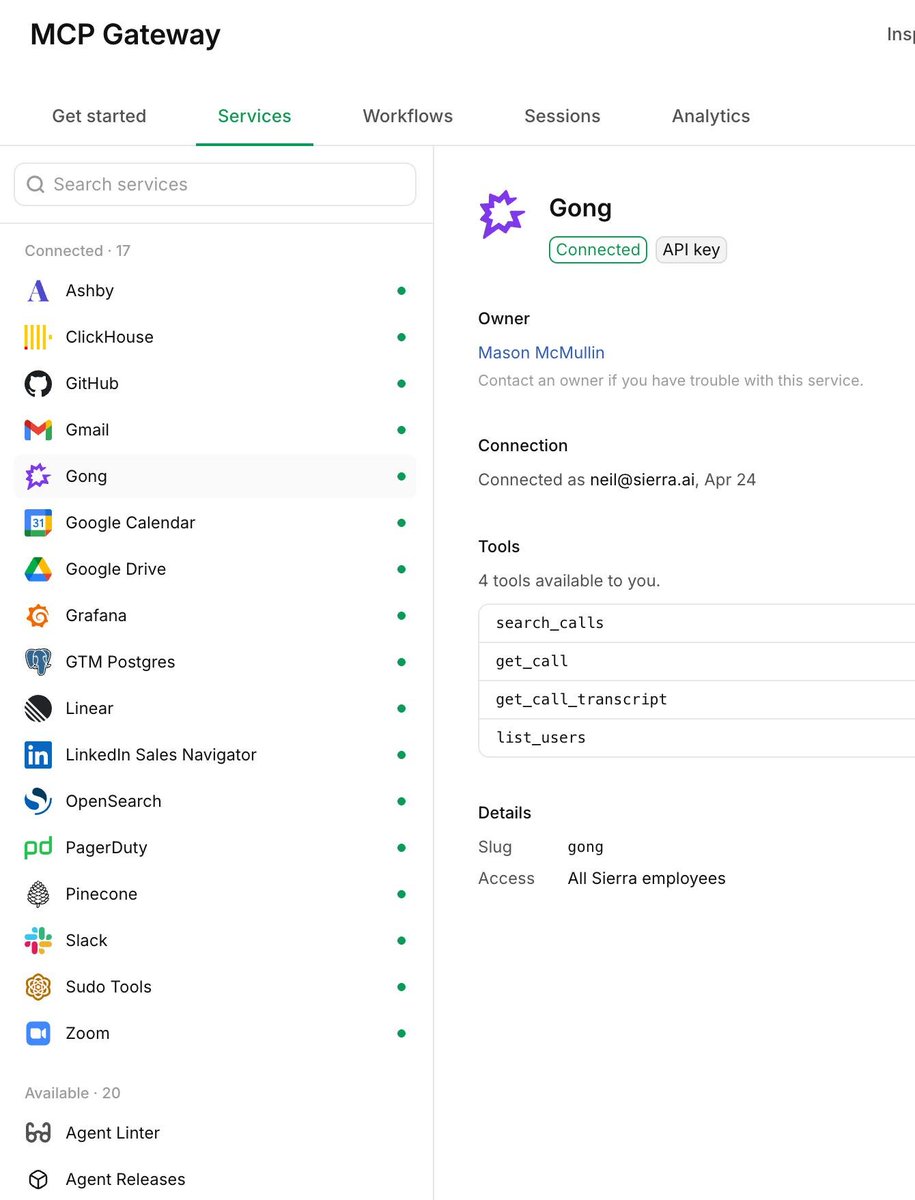Select the get_call_transcript tool row
The width and height of the screenshot is (915, 1200).
[x=696, y=699]
